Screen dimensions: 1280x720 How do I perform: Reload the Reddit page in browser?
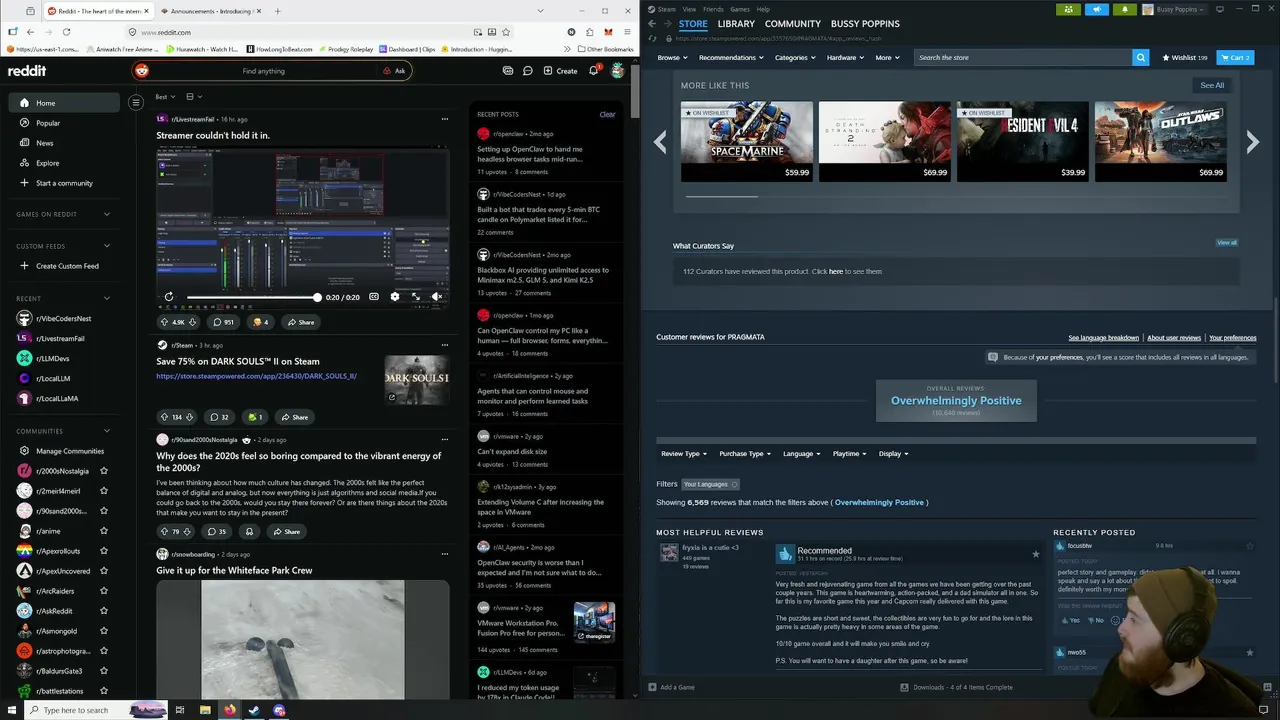(x=66, y=32)
